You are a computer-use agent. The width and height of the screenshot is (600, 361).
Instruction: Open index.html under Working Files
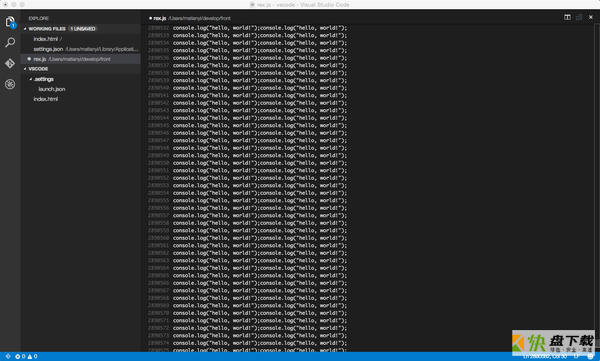pos(81,39)
